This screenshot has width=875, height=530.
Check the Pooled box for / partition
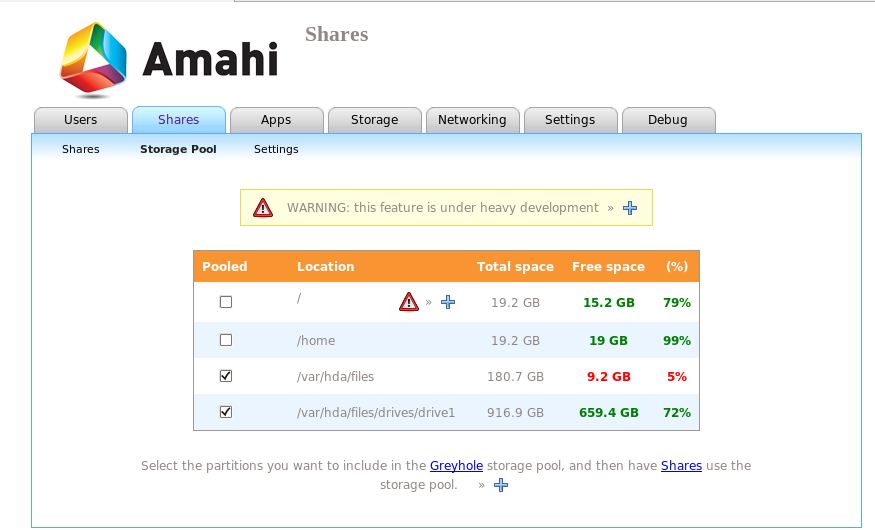tap(226, 302)
